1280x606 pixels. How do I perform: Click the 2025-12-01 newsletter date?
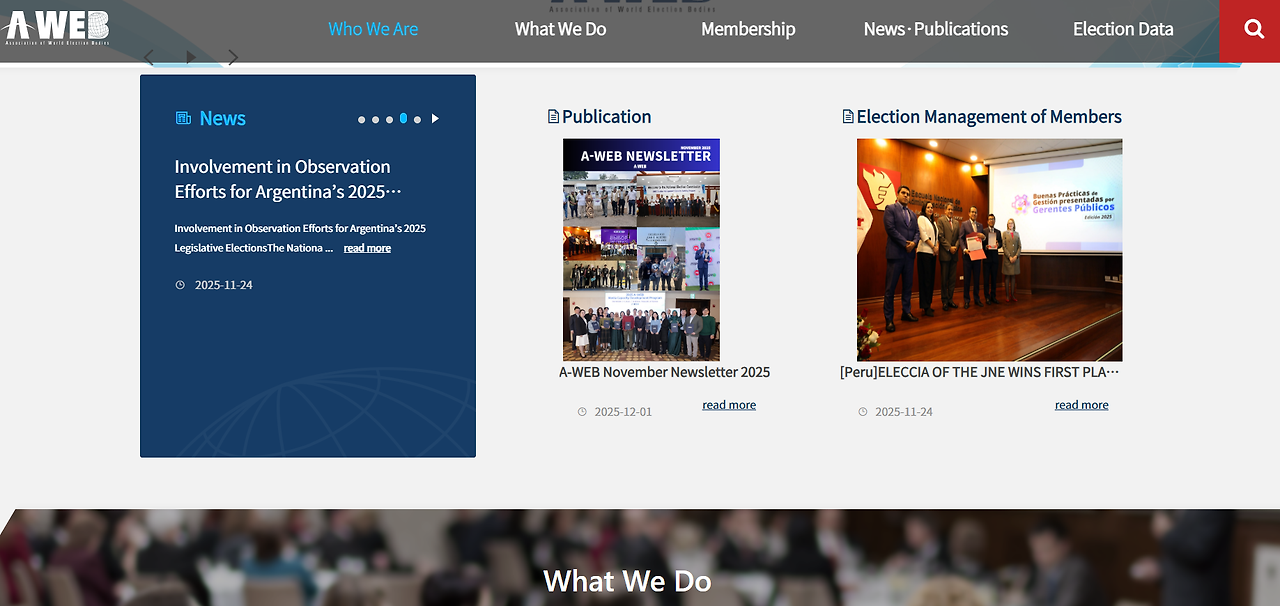pyautogui.click(x=623, y=412)
